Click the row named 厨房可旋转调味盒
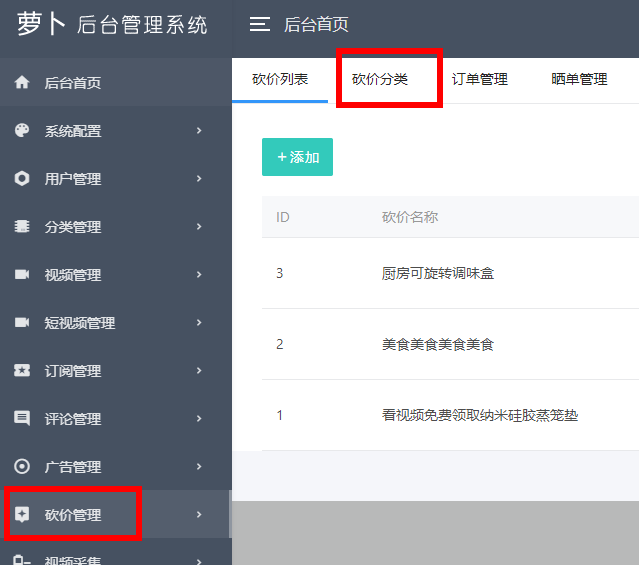The image size is (639, 565). click(450, 273)
